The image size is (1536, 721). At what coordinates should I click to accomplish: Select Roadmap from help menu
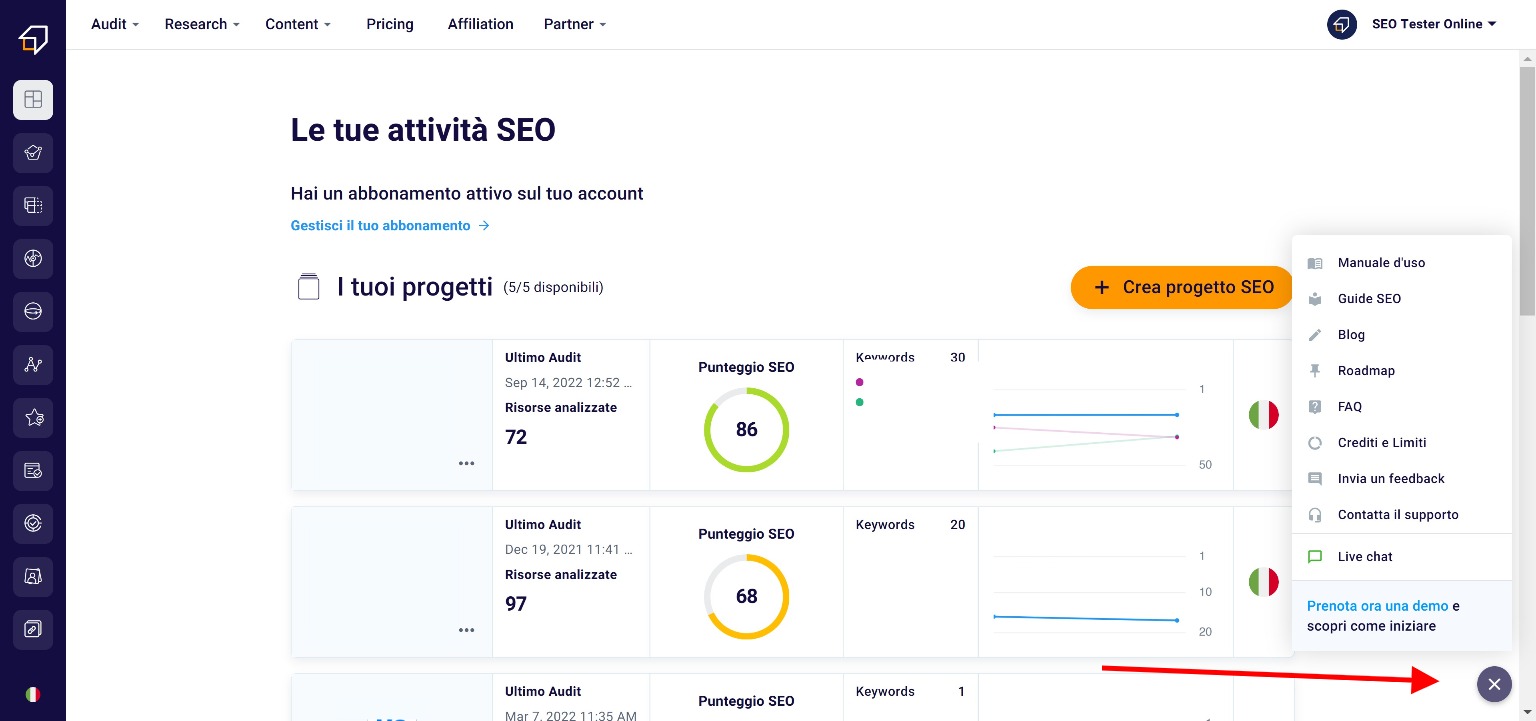1365,371
